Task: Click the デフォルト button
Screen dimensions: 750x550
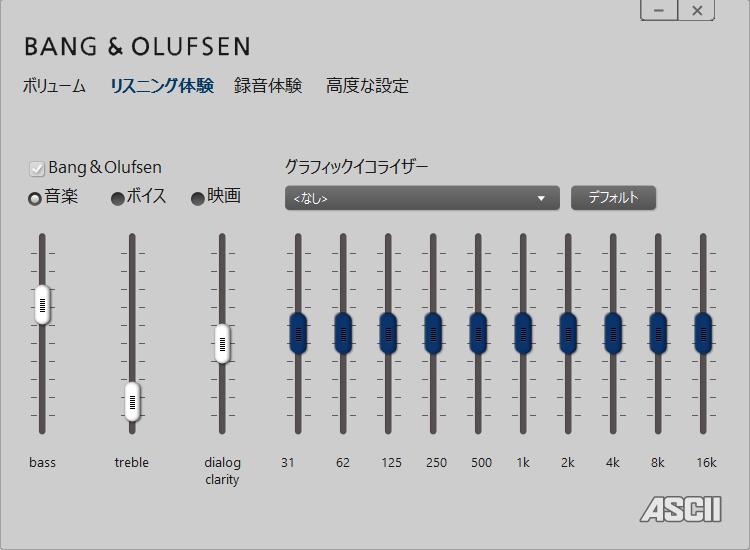Action: tap(613, 198)
